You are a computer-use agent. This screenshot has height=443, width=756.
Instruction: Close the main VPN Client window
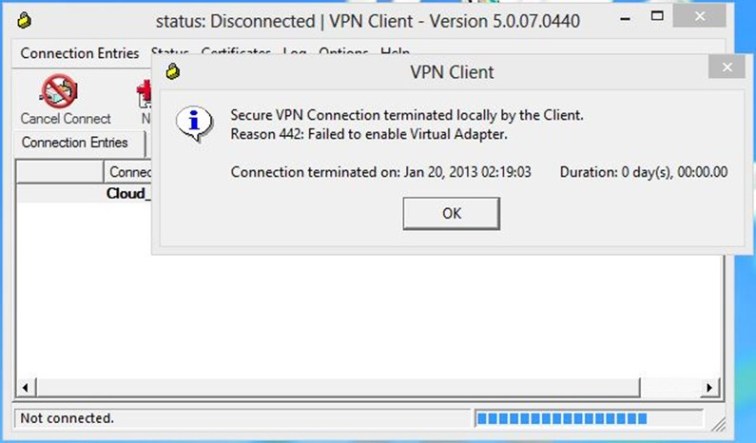730,15
